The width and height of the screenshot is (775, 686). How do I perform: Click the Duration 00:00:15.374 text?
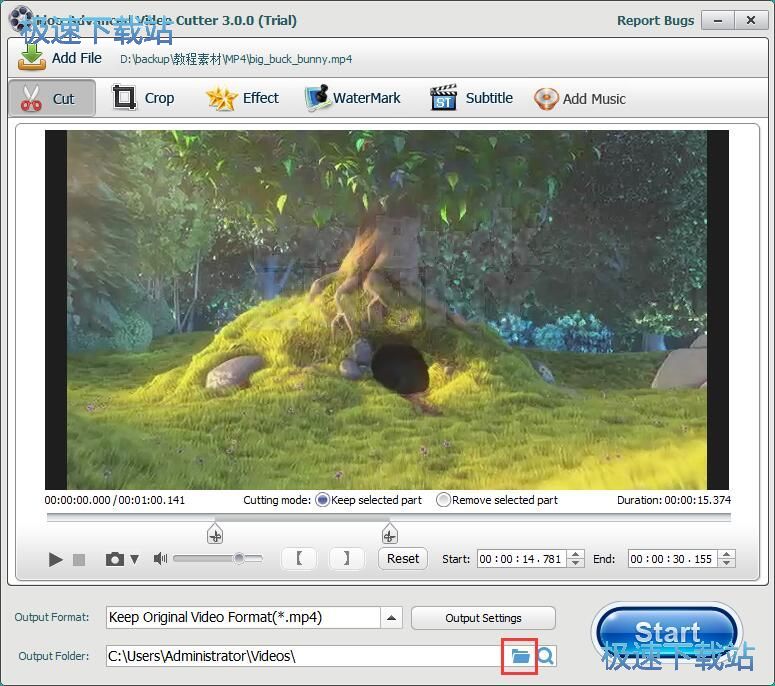point(674,500)
